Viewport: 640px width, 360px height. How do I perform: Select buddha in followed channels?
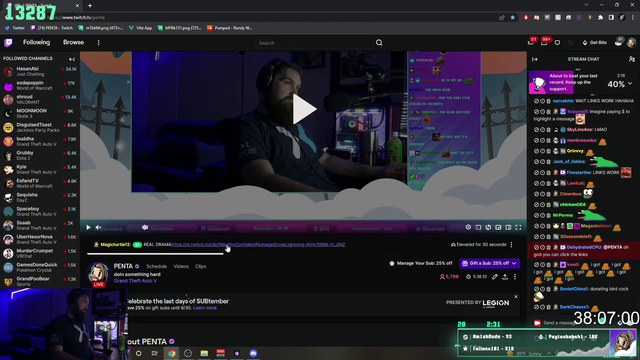point(40,141)
